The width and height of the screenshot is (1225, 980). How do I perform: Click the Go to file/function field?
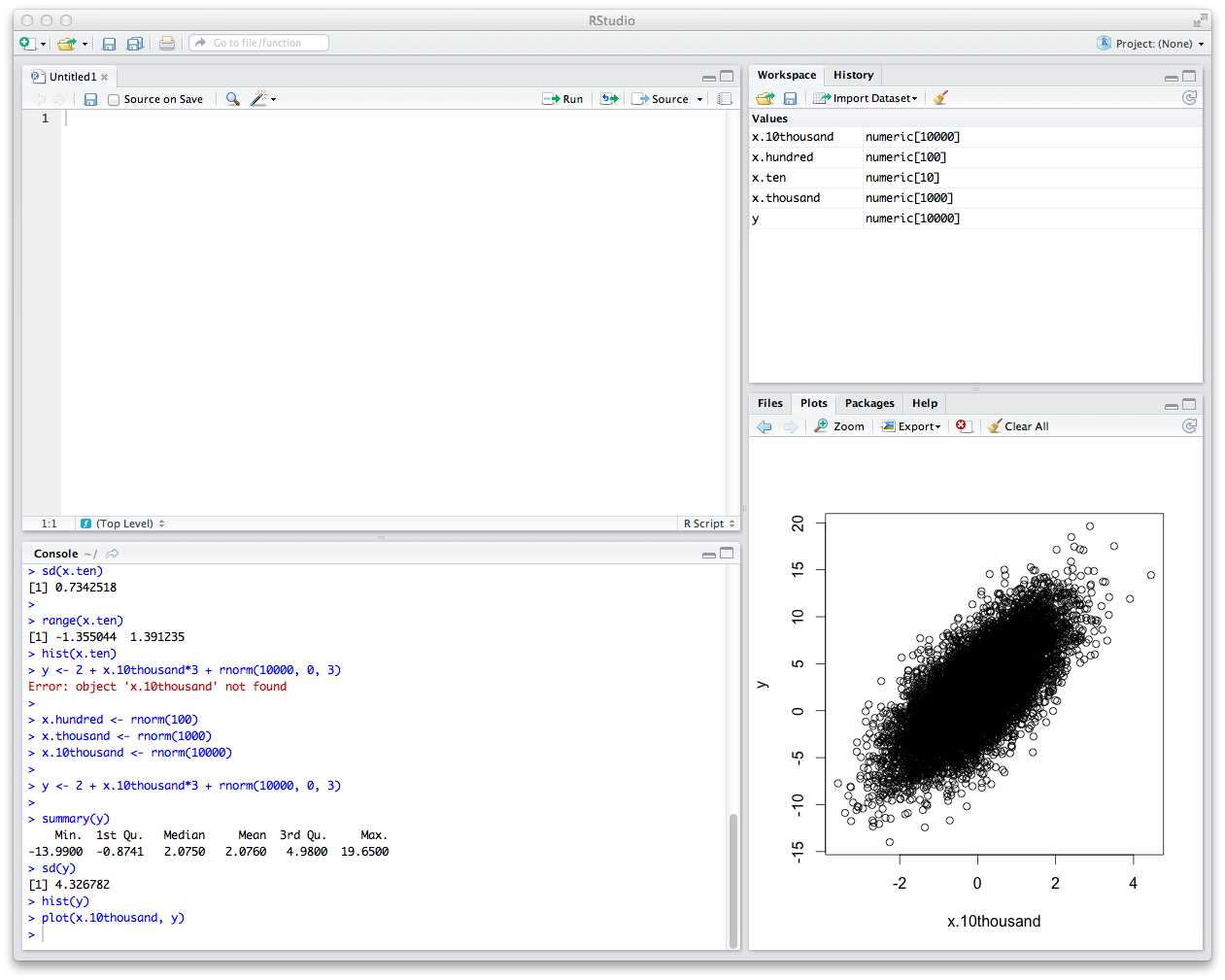click(259, 43)
